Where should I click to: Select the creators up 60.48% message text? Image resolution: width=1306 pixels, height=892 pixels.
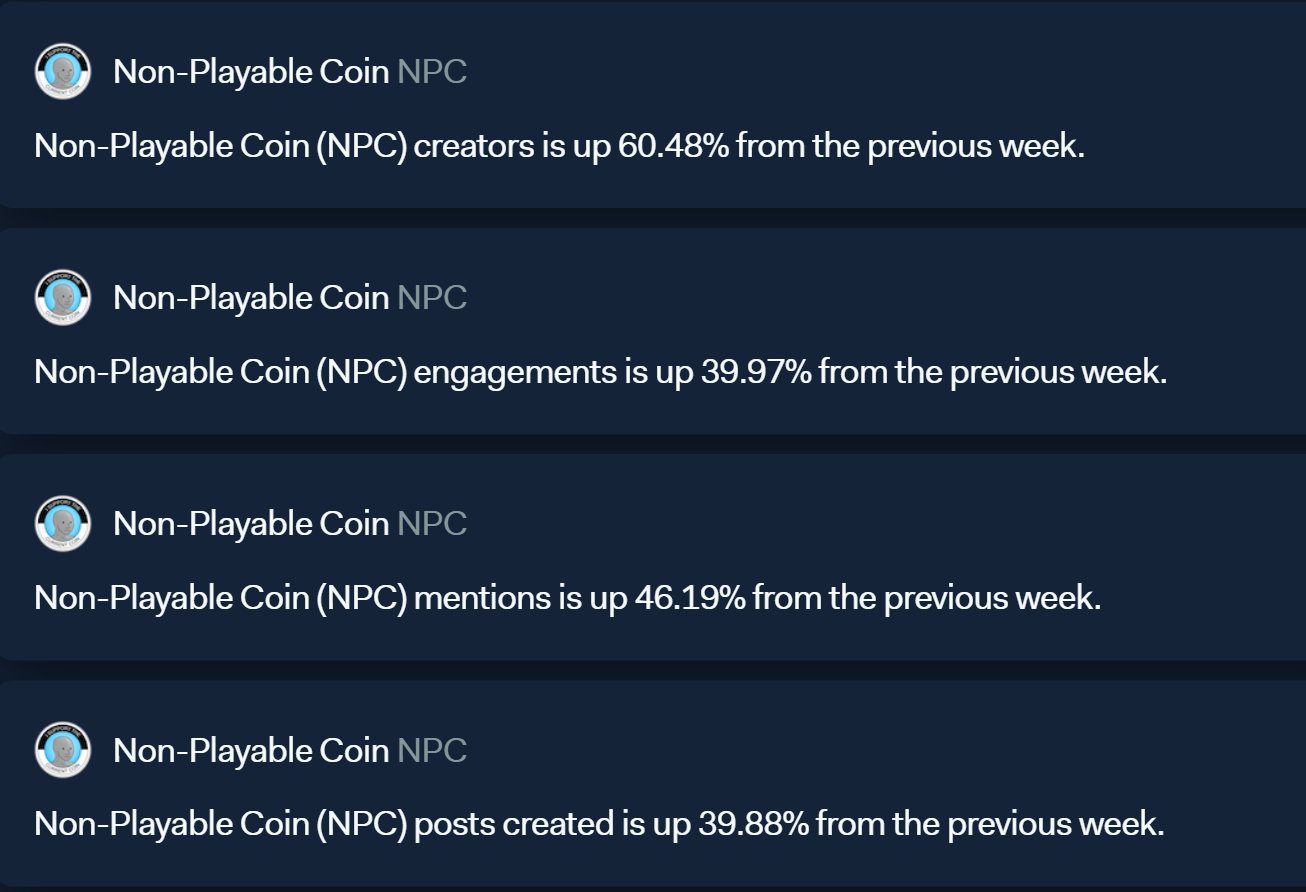559,147
